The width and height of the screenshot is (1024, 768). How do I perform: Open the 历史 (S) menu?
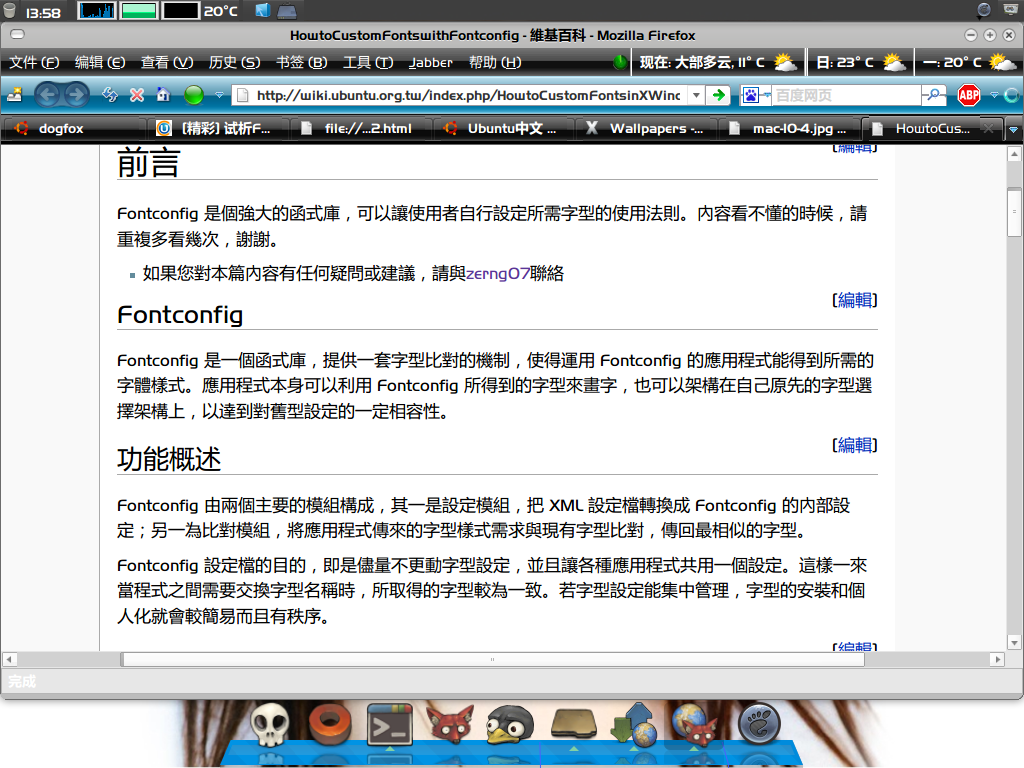[234, 63]
